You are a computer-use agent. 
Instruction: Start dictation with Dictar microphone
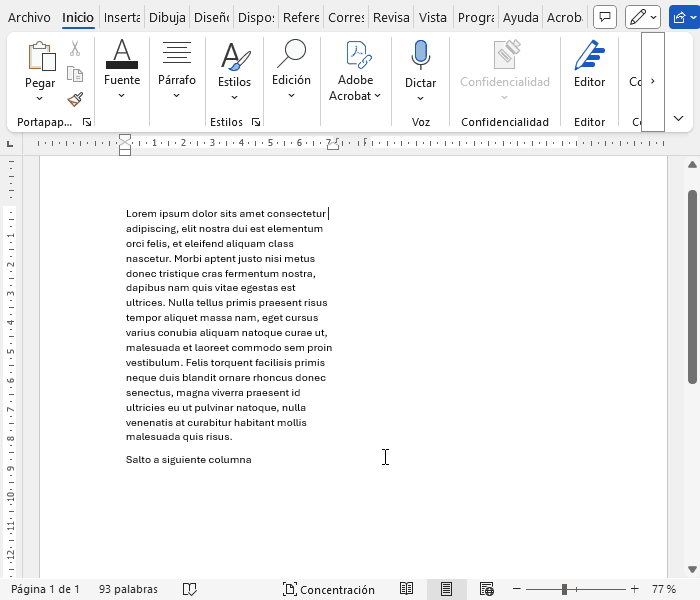pyautogui.click(x=420, y=56)
